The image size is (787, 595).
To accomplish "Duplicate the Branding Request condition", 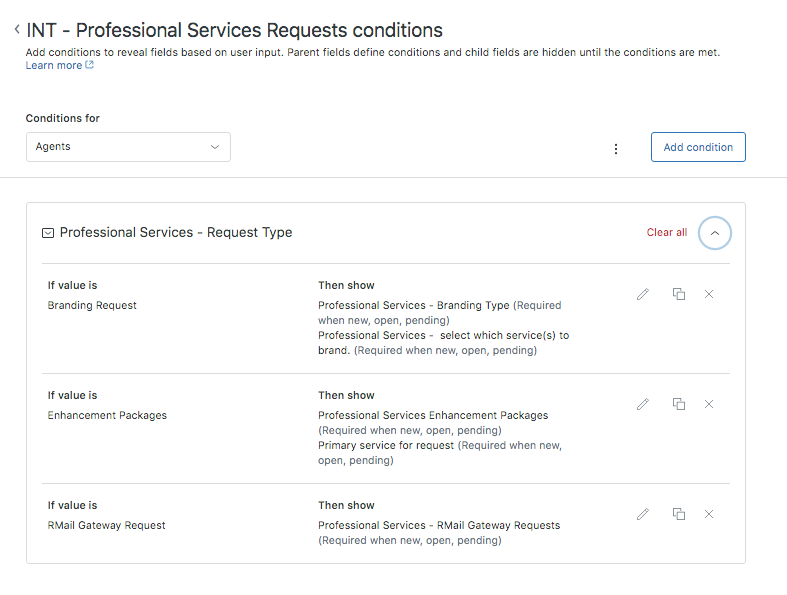I will (679, 294).
